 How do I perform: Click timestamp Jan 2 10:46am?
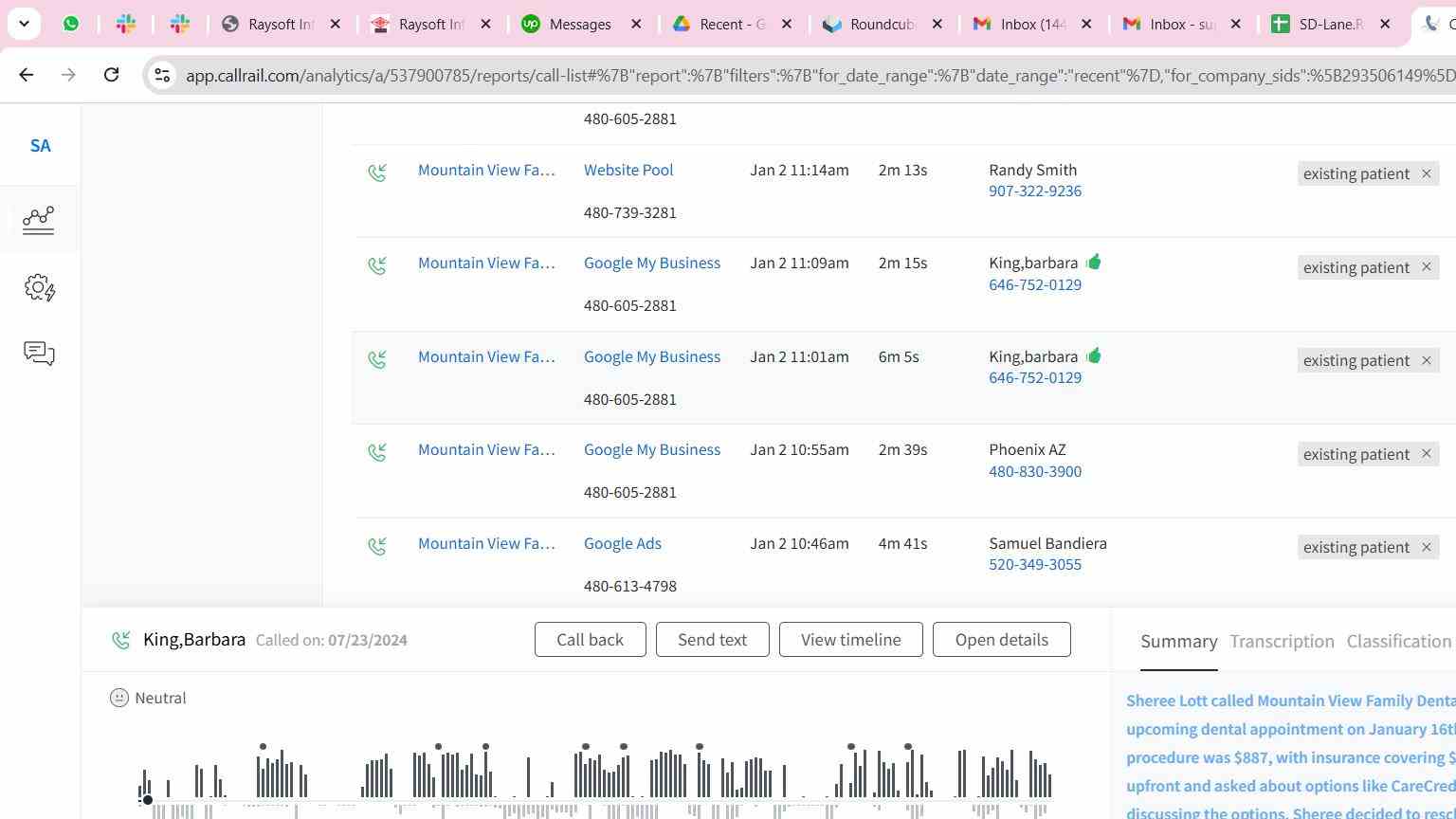tap(799, 543)
